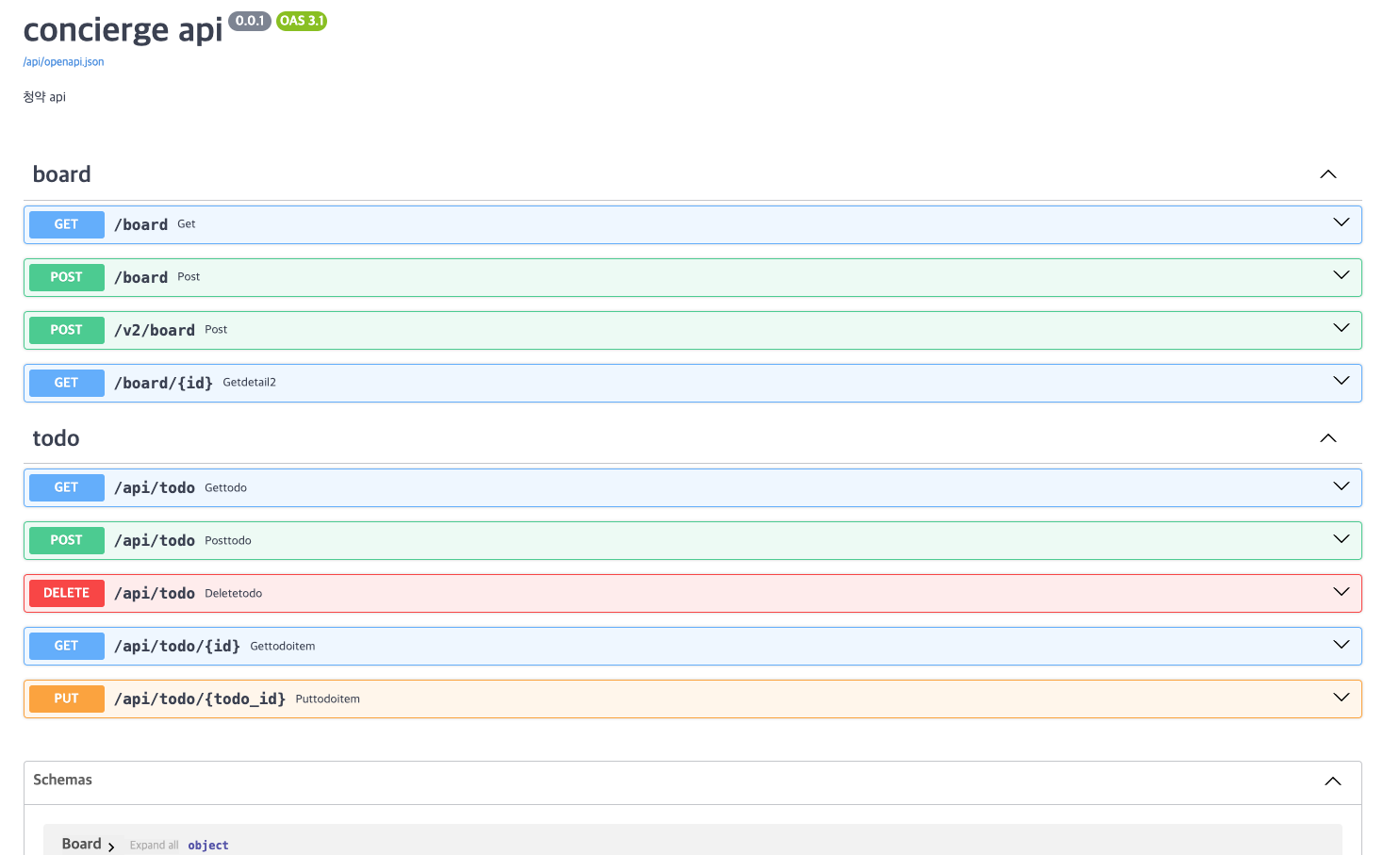Click the todo tag heading
Viewport: 1400px width, 855px height.
pyautogui.click(x=57, y=438)
